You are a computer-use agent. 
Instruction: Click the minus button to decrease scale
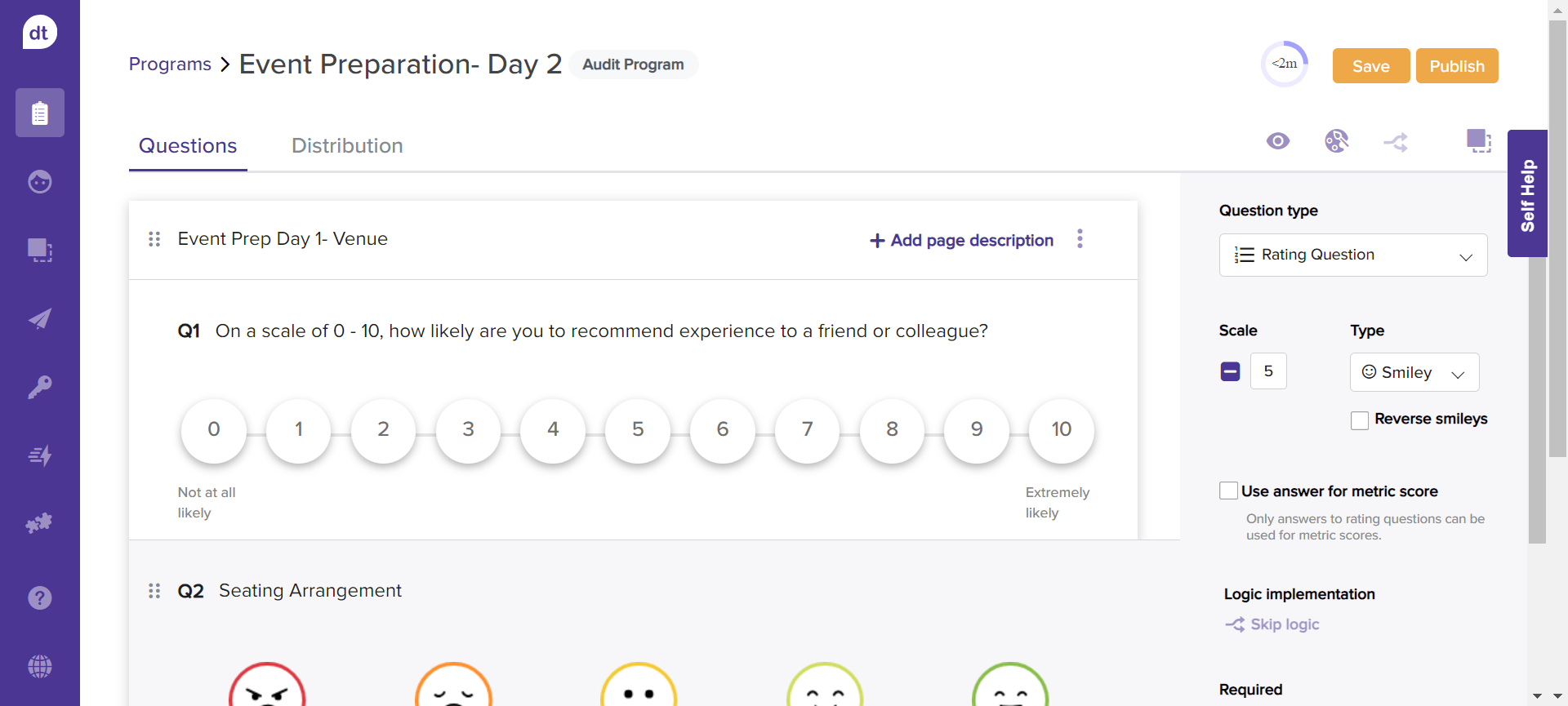[x=1230, y=372]
